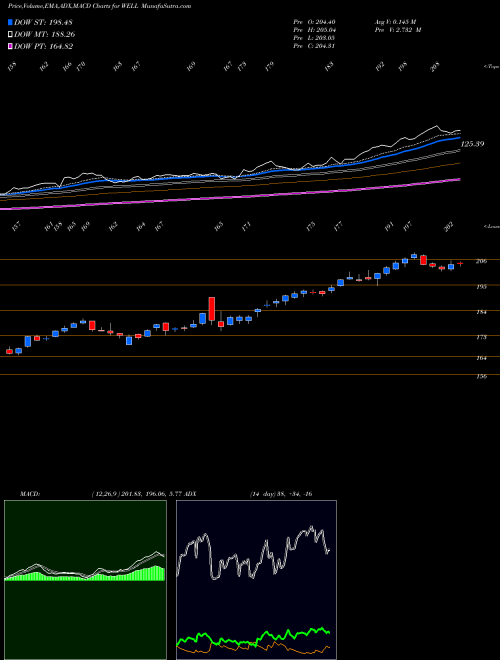Click the last candlestick at the right end
This screenshot has width=500, height=660.
[460, 263]
